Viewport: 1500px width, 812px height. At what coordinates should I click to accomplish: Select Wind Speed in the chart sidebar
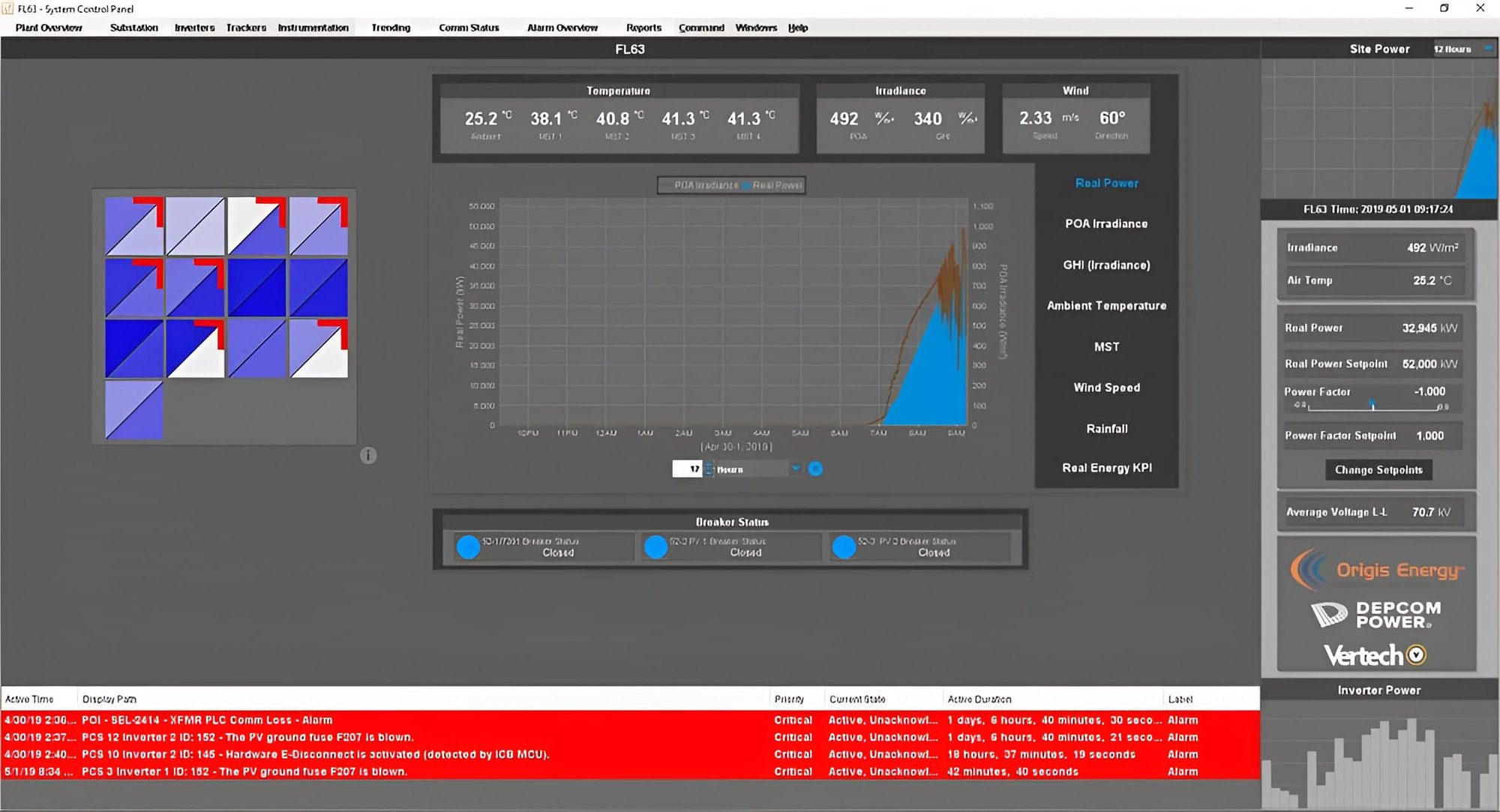pos(1105,387)
